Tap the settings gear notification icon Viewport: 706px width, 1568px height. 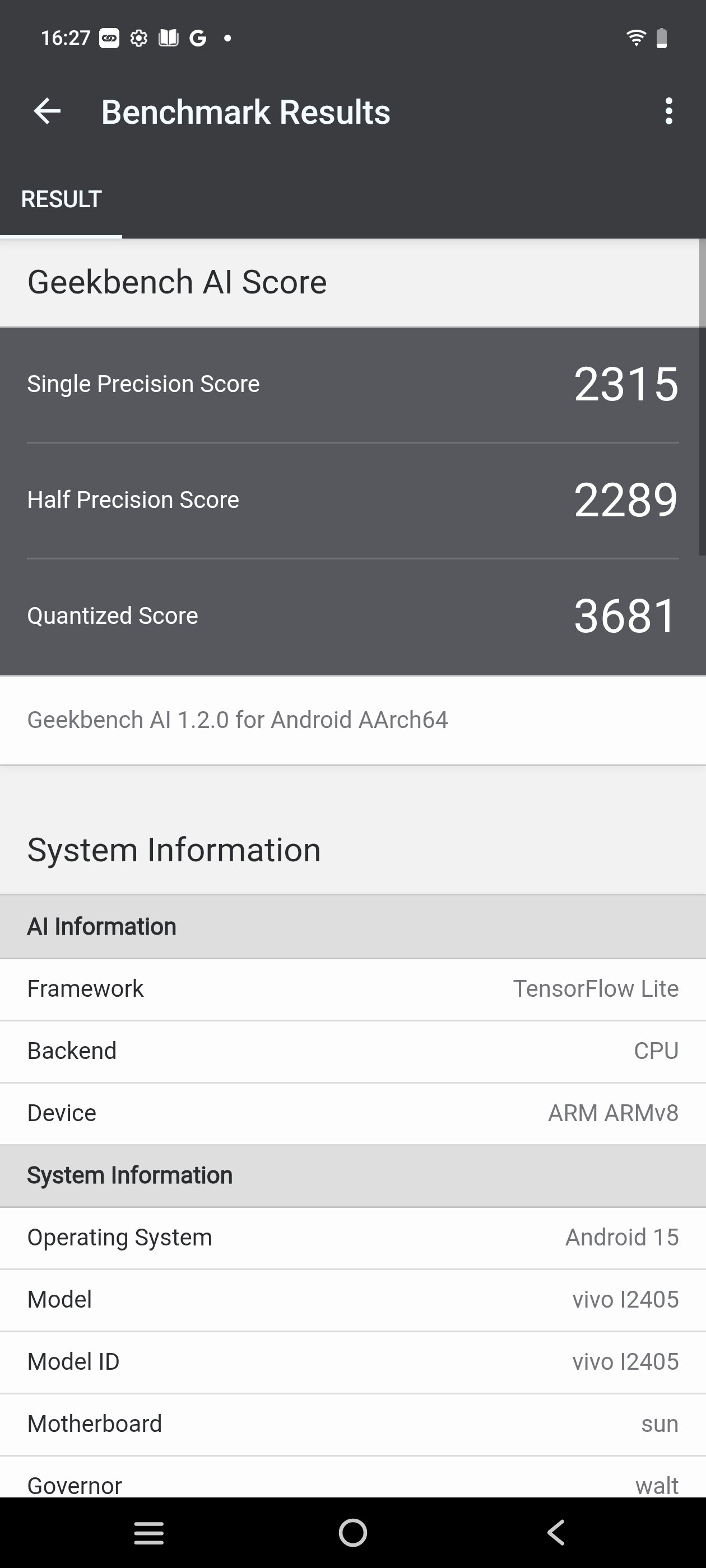[x=139, y=38]
